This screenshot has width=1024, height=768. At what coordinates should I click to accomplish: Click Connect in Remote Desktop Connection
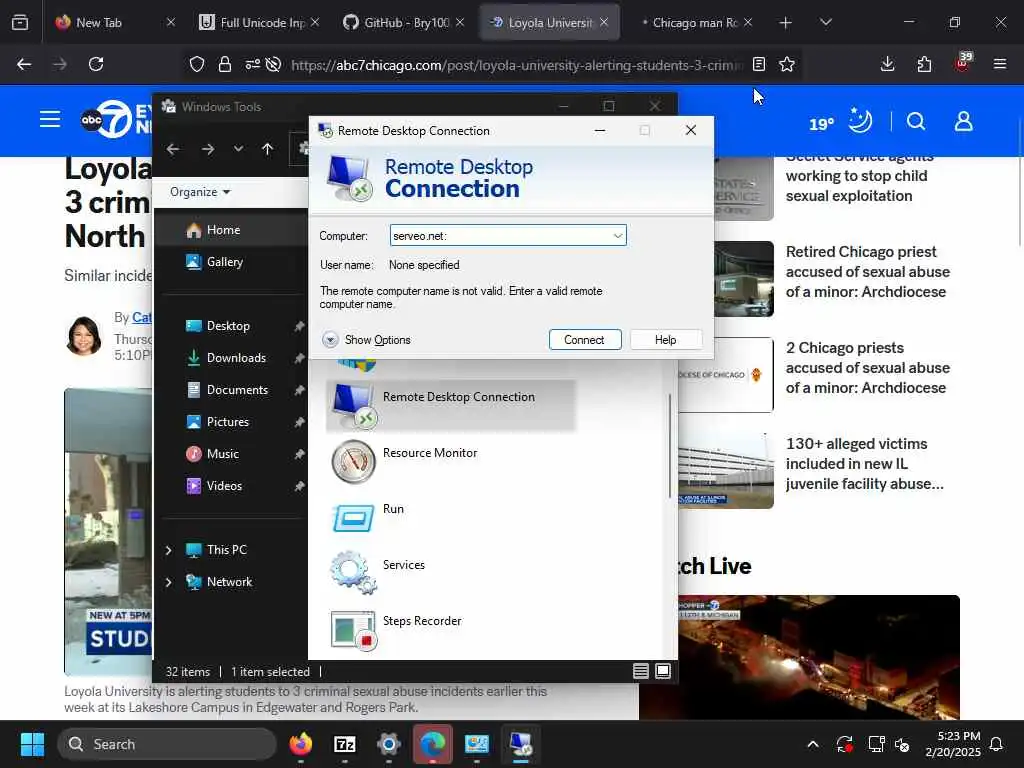584,340
